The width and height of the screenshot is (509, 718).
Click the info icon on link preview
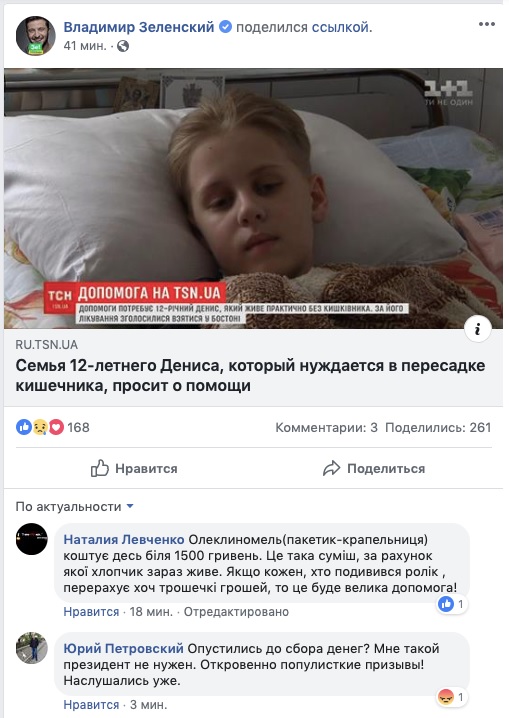click(477, 329)
